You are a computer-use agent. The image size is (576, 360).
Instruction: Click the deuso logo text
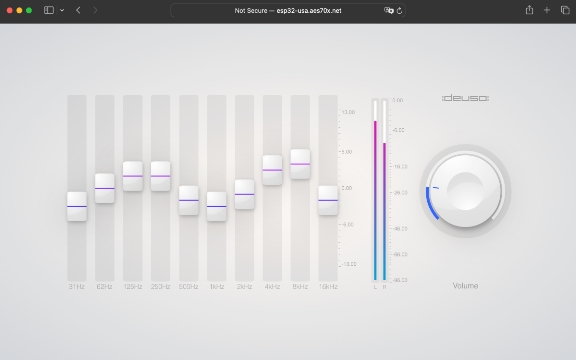click(465, 98)
